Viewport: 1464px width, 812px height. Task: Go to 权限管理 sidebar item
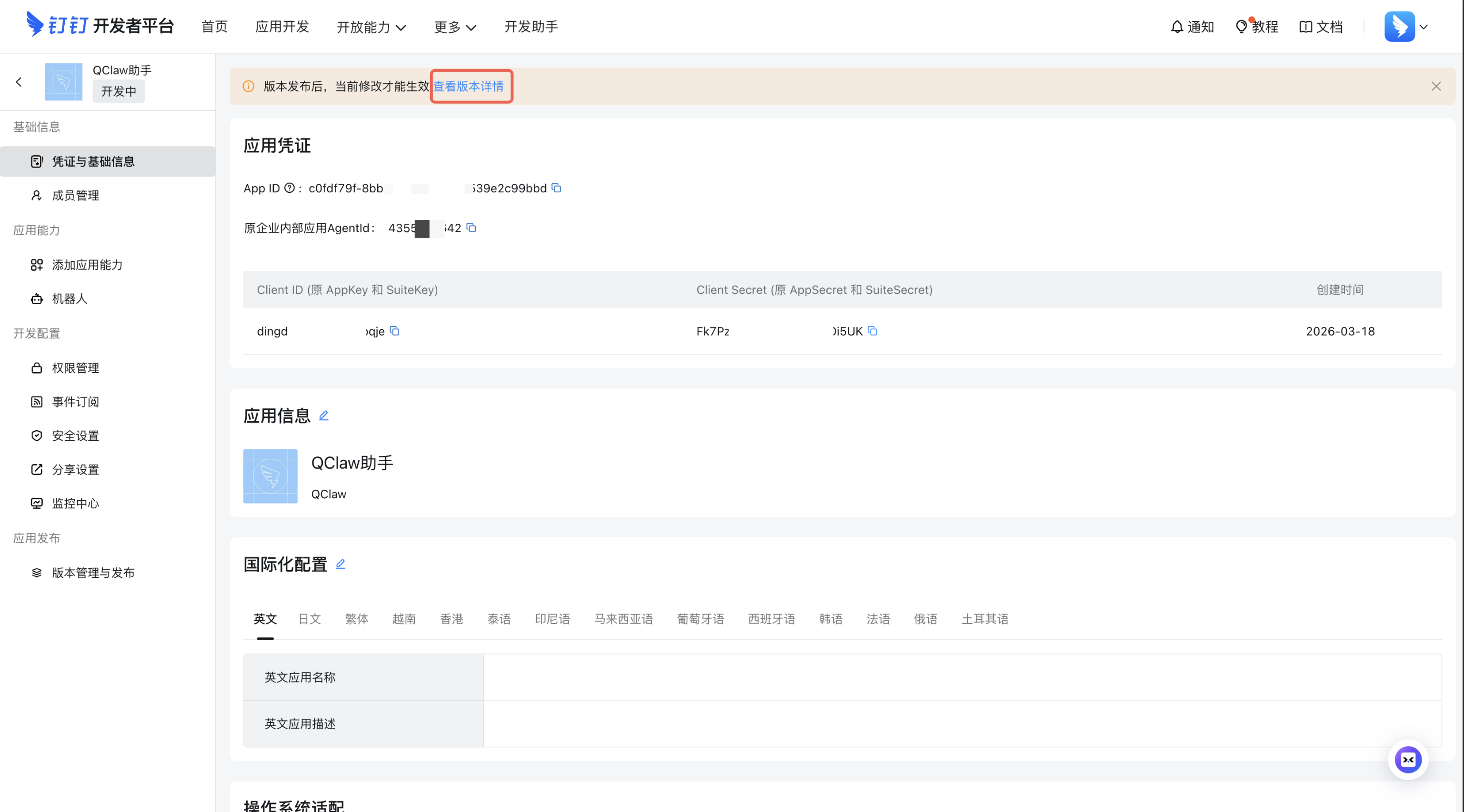pos(76,368)
